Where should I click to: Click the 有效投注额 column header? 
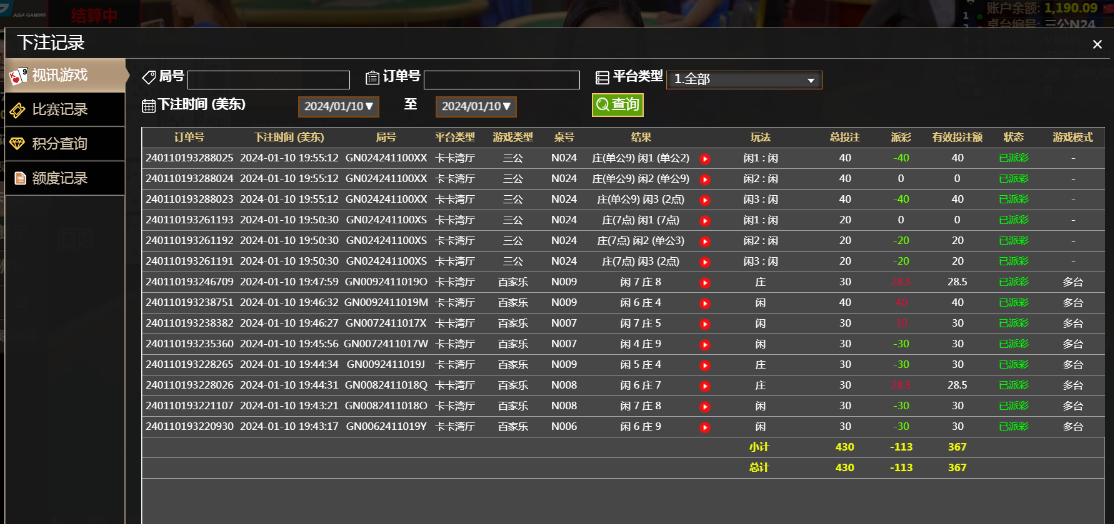[x=957, y=137]
